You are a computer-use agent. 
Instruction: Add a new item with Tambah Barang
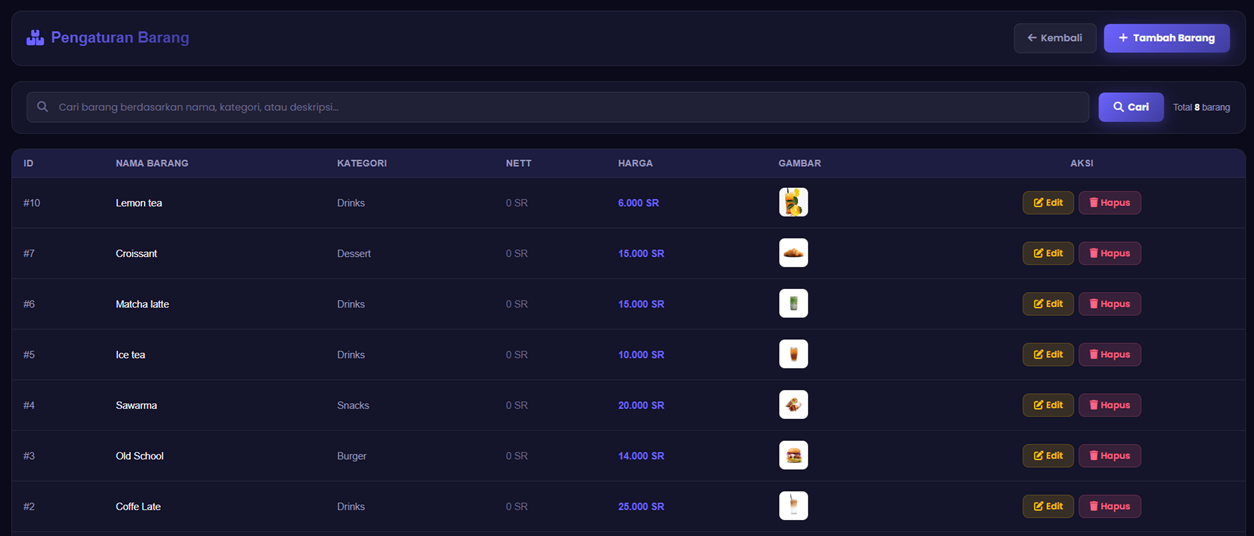coord(1166,38)
